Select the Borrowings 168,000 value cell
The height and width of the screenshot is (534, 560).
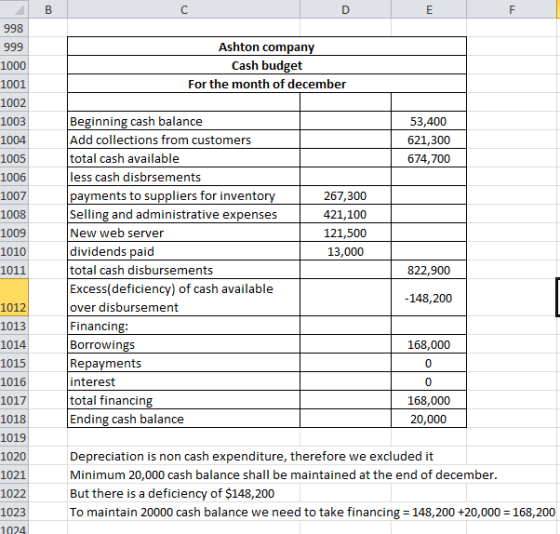pyautogui.click(x=429, y=344)
